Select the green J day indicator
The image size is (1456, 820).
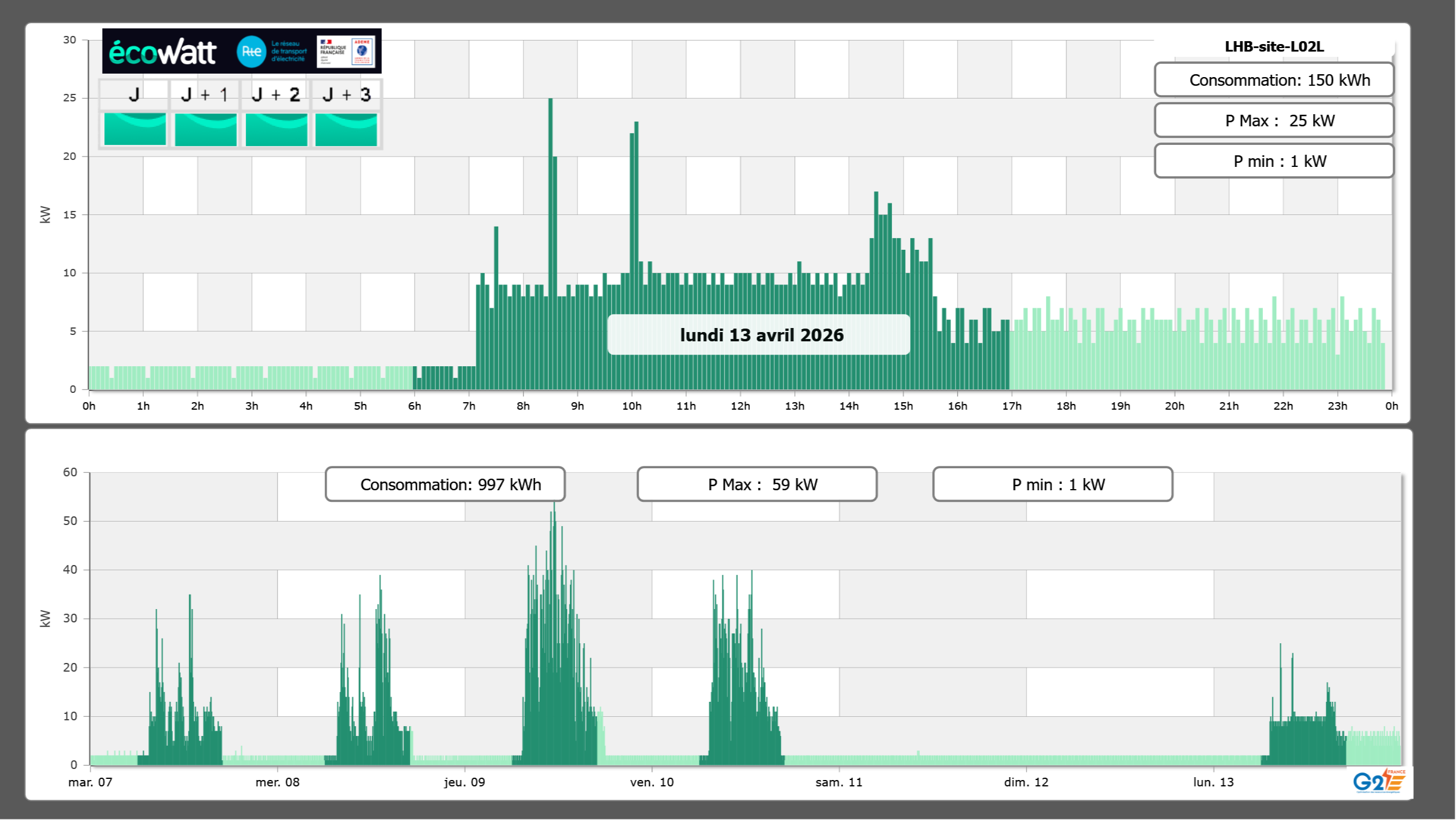point(135,129)
